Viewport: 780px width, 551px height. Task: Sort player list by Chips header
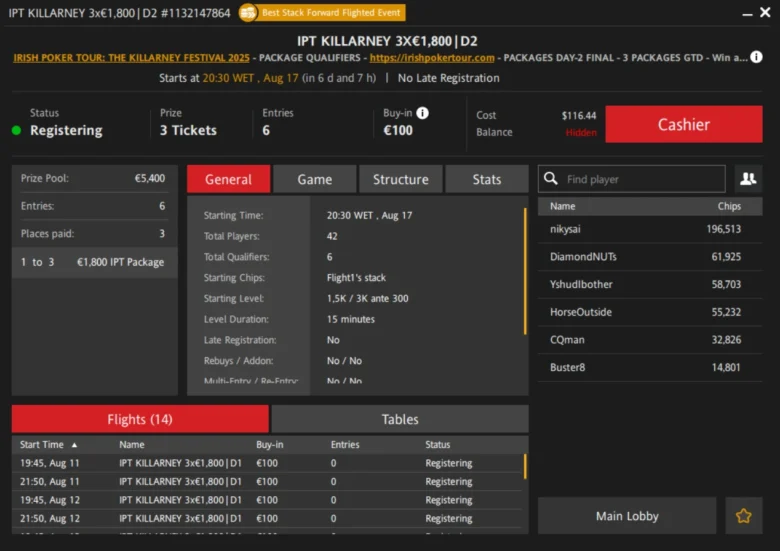729,206
